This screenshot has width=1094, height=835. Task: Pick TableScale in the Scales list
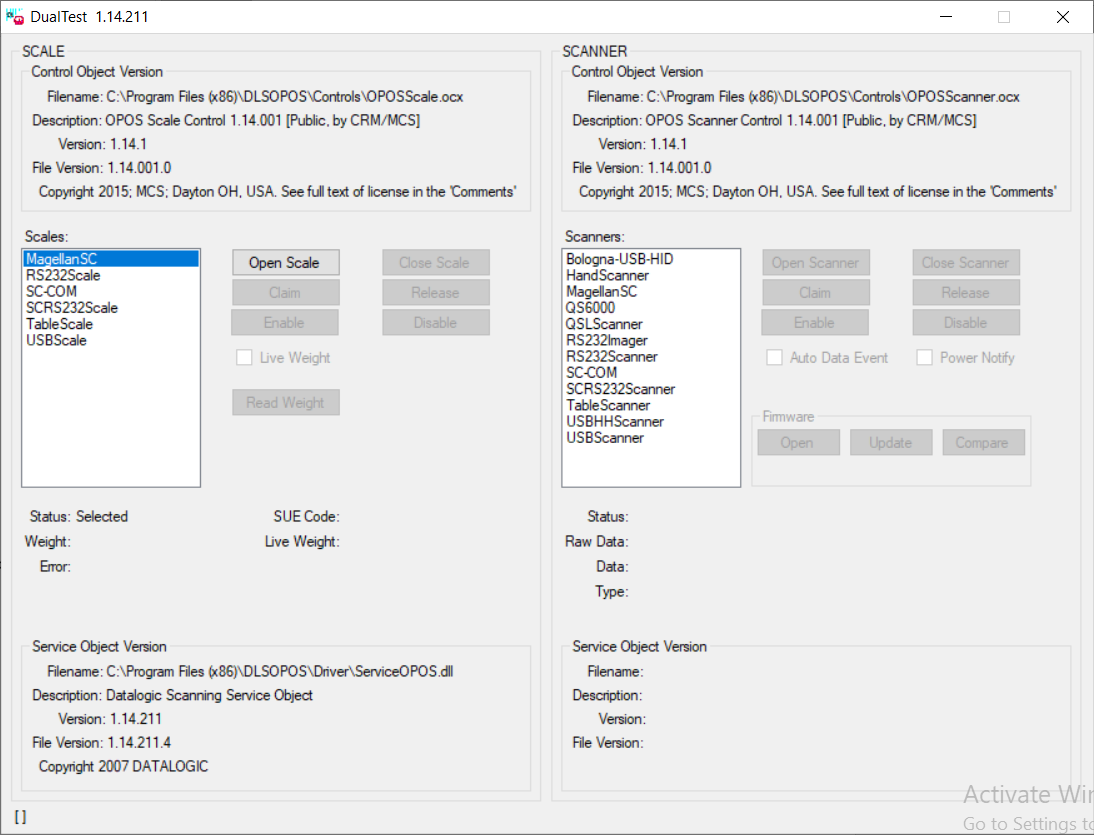pos(59,324)
